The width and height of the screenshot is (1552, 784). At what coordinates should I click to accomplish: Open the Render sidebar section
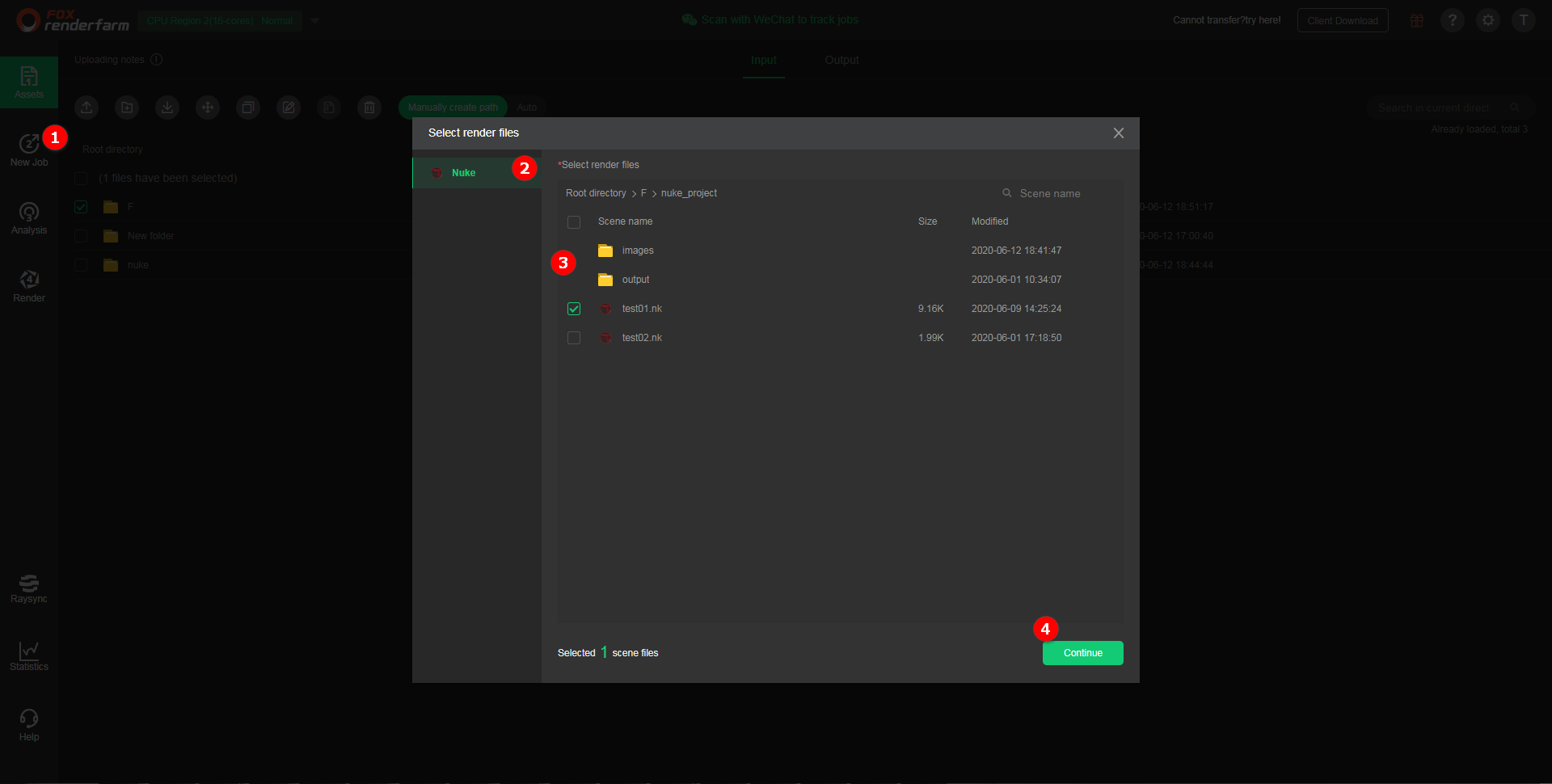(x=29, y=286)
